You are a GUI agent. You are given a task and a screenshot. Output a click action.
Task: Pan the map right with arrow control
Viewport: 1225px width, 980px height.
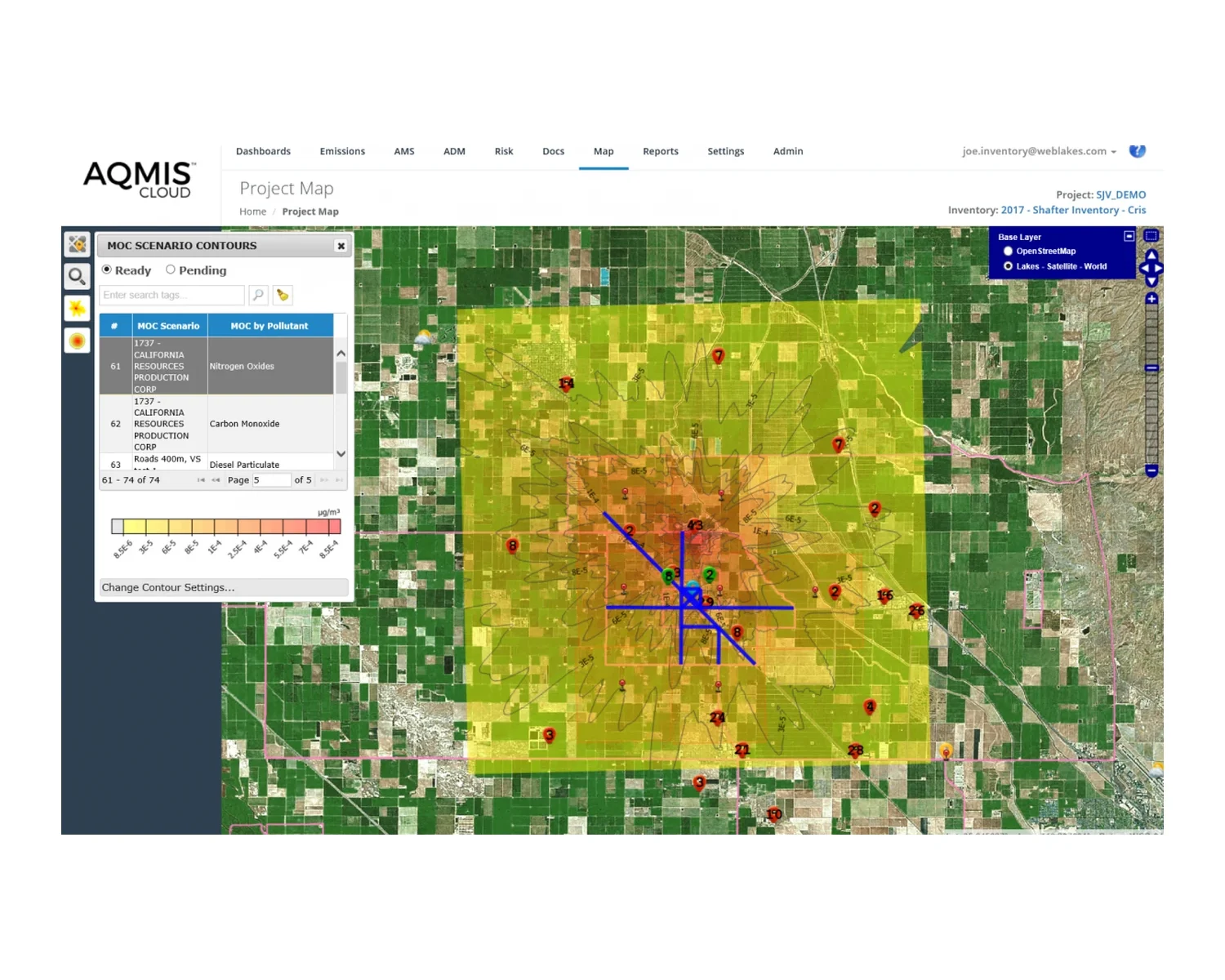point(1159,268)
